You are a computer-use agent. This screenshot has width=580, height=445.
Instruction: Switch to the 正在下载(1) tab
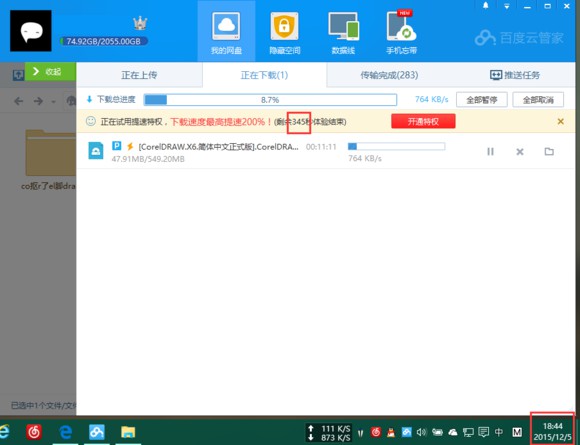click(x=264, y=75)
